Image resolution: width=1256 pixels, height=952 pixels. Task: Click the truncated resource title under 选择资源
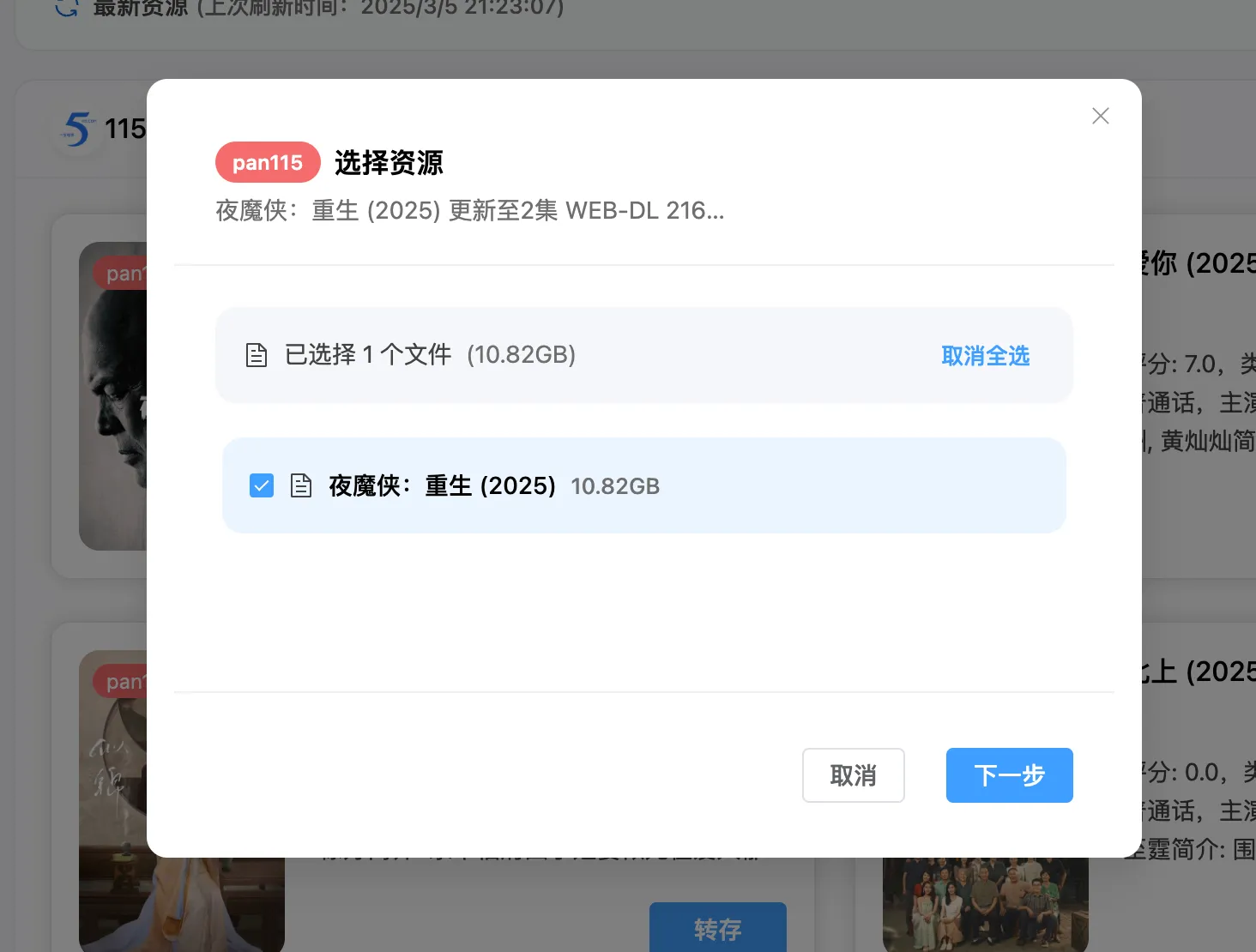(469, 210)
